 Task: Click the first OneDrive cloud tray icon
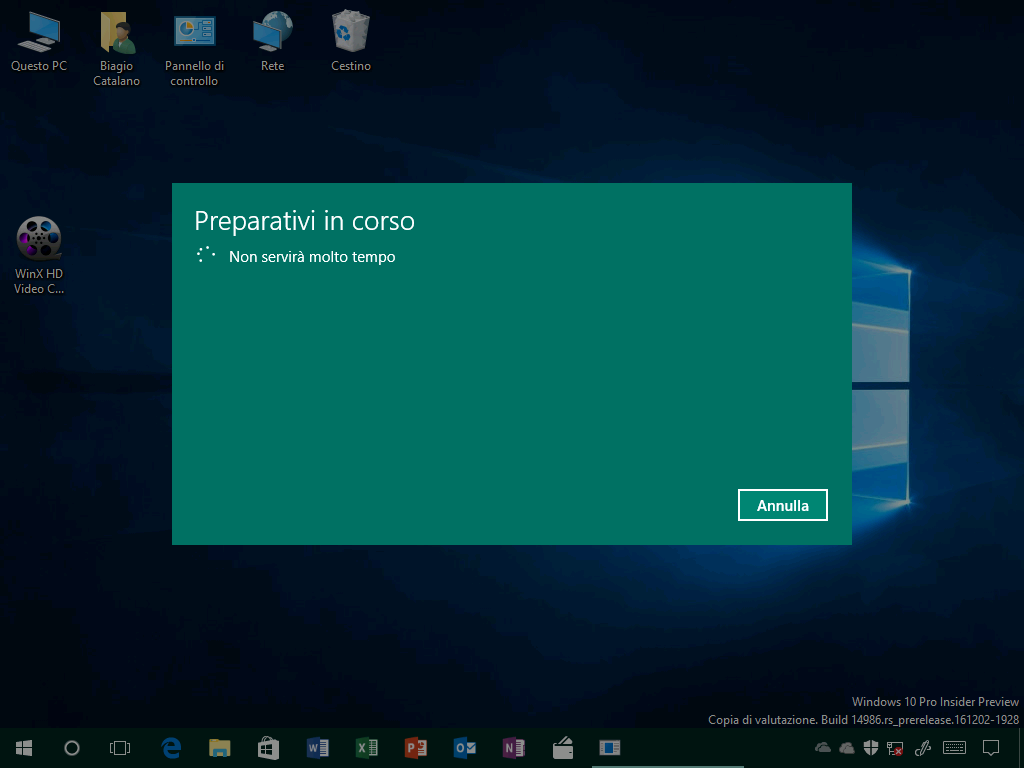pos(823,748)
